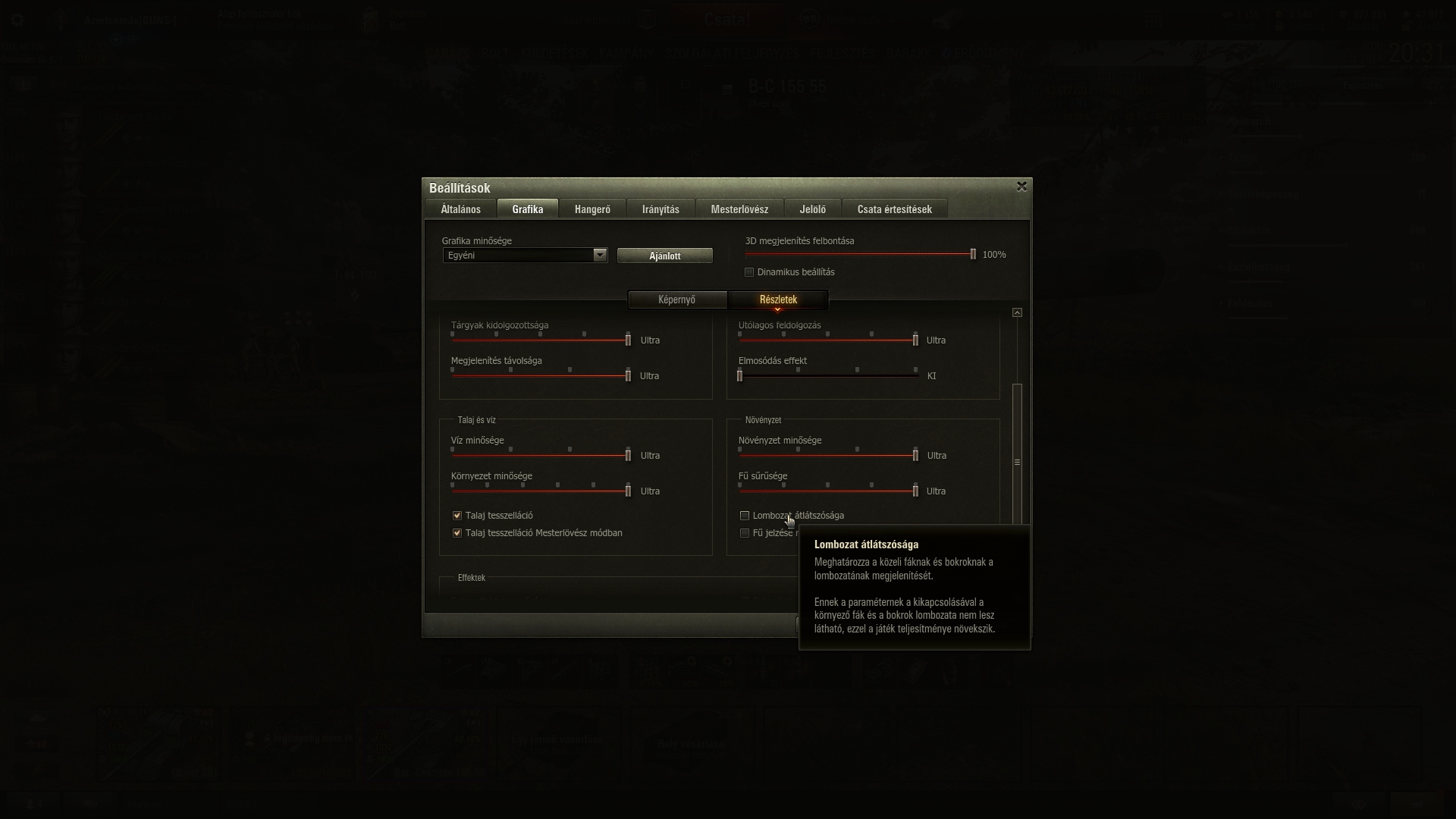Image resolution: width=1456 pixels, height=819 pixels.
Task: Select the Egyéni graphics quality combo box
Action: pos(525,256)
